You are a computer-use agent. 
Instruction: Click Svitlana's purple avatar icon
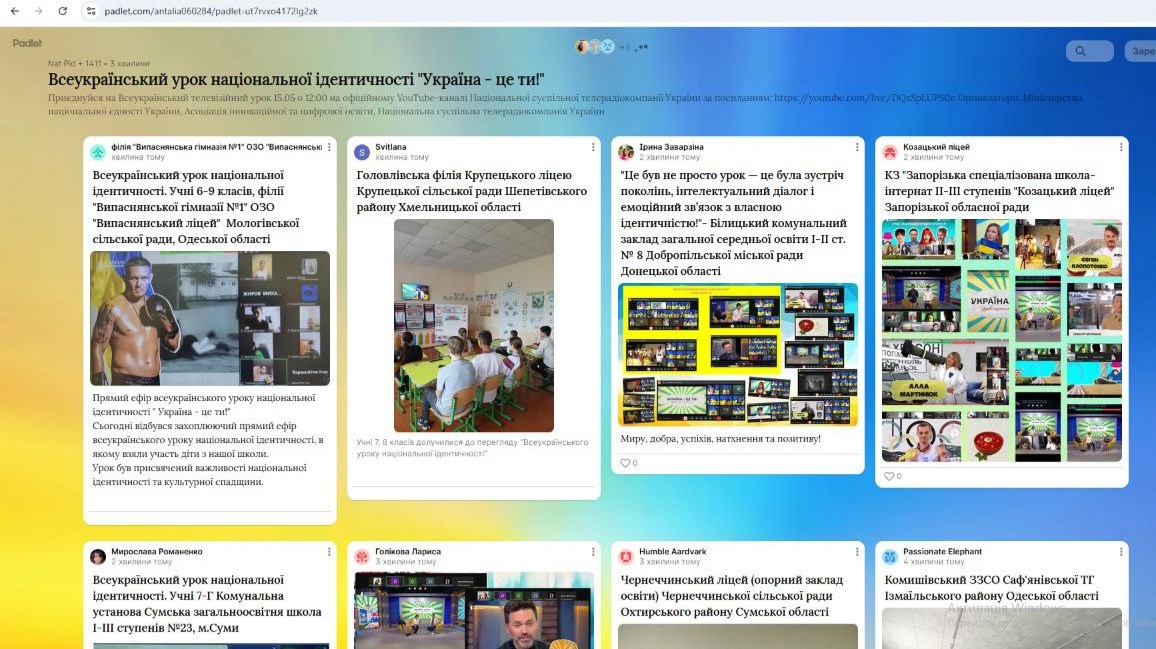click(x=362, y=152)
